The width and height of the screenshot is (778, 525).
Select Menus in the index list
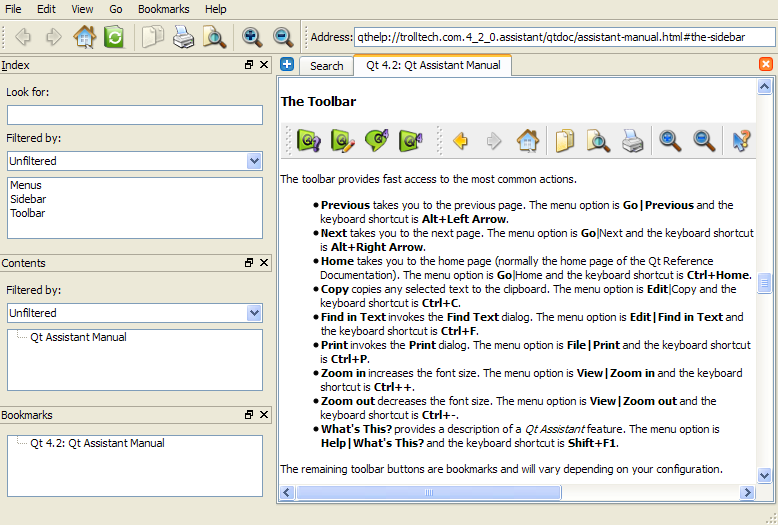coord(26,185)
